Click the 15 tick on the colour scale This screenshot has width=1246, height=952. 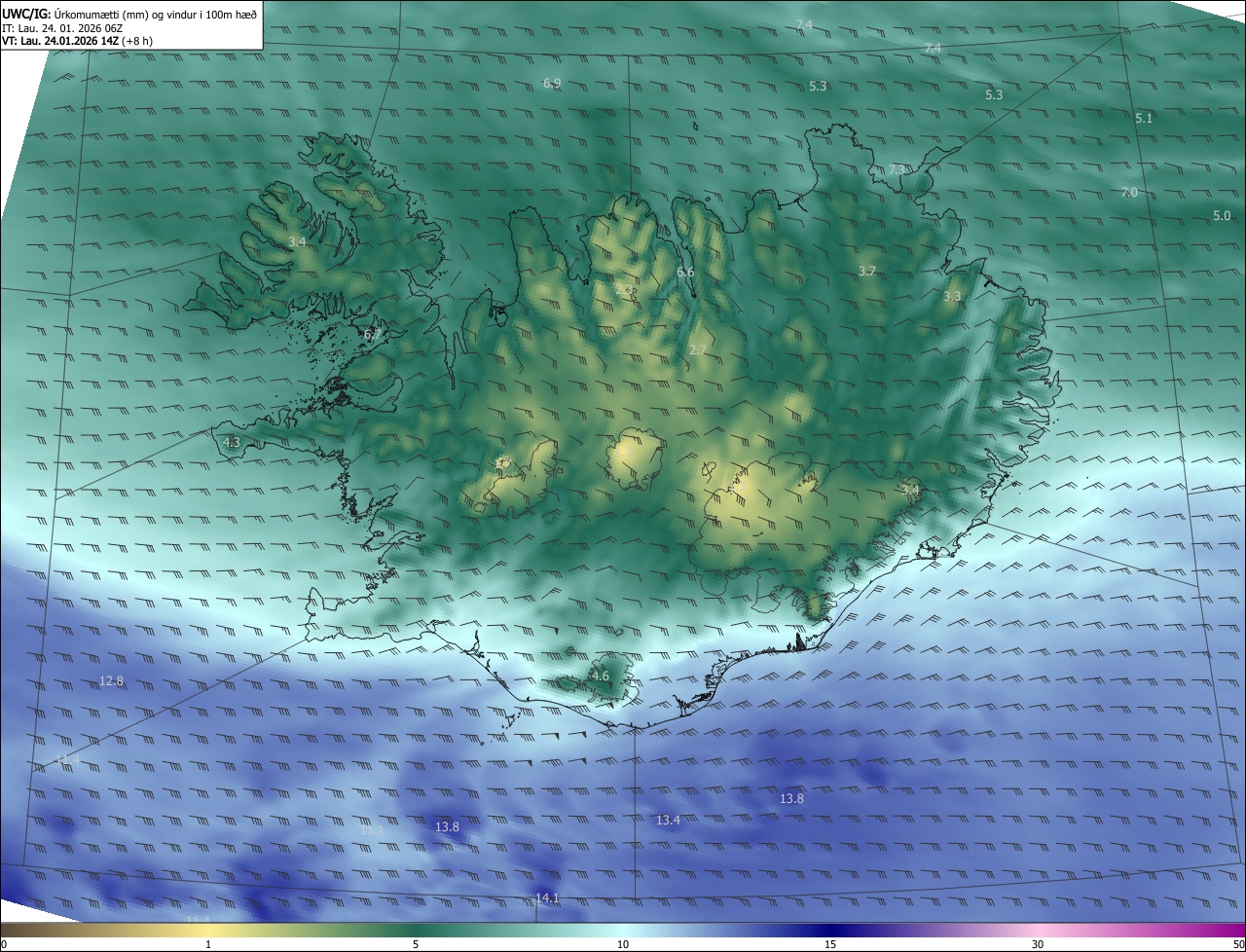click(x=830, y=944)
